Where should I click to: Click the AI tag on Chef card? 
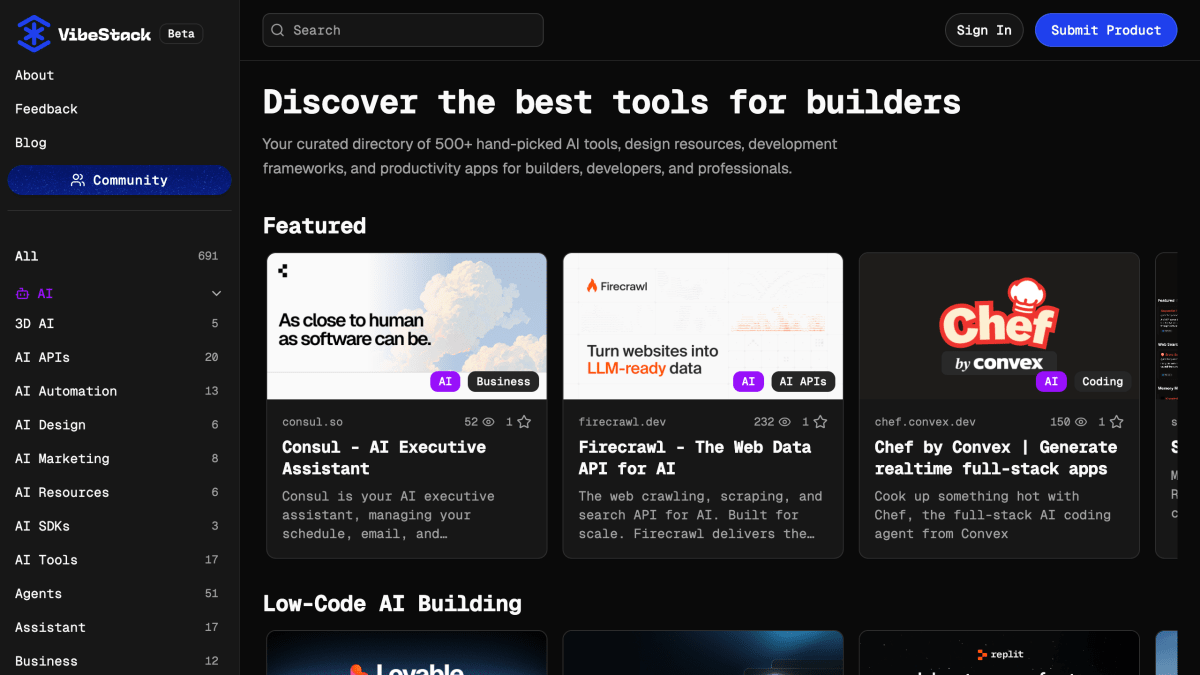click(1051, 381)
